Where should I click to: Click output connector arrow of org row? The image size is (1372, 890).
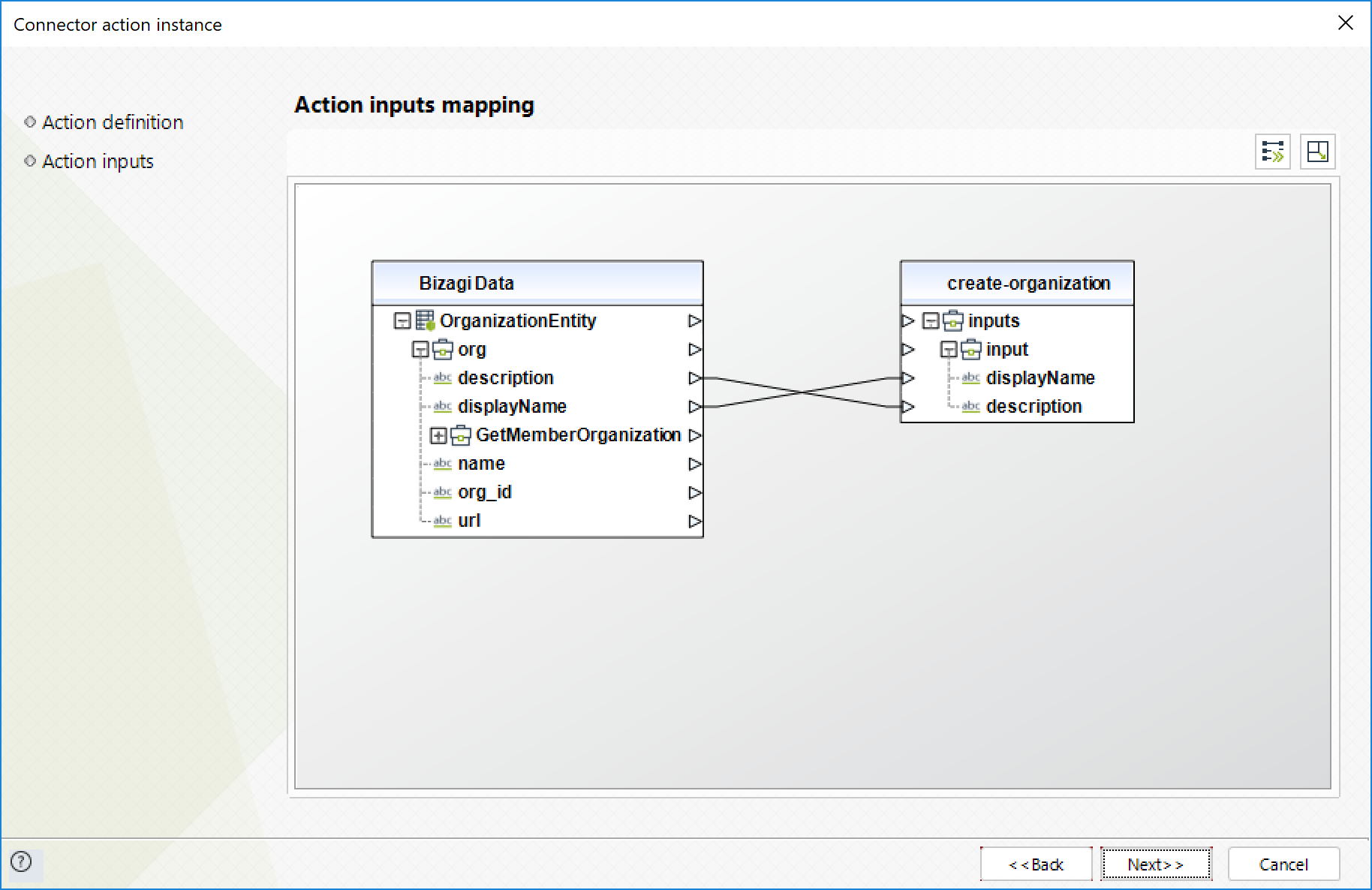(695, 350)
